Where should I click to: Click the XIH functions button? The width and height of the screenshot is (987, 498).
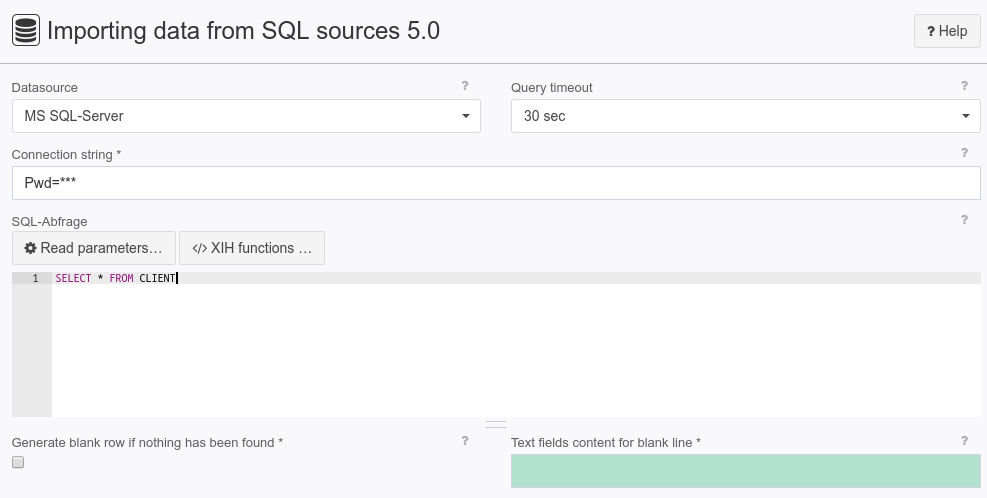pos(252,248)
